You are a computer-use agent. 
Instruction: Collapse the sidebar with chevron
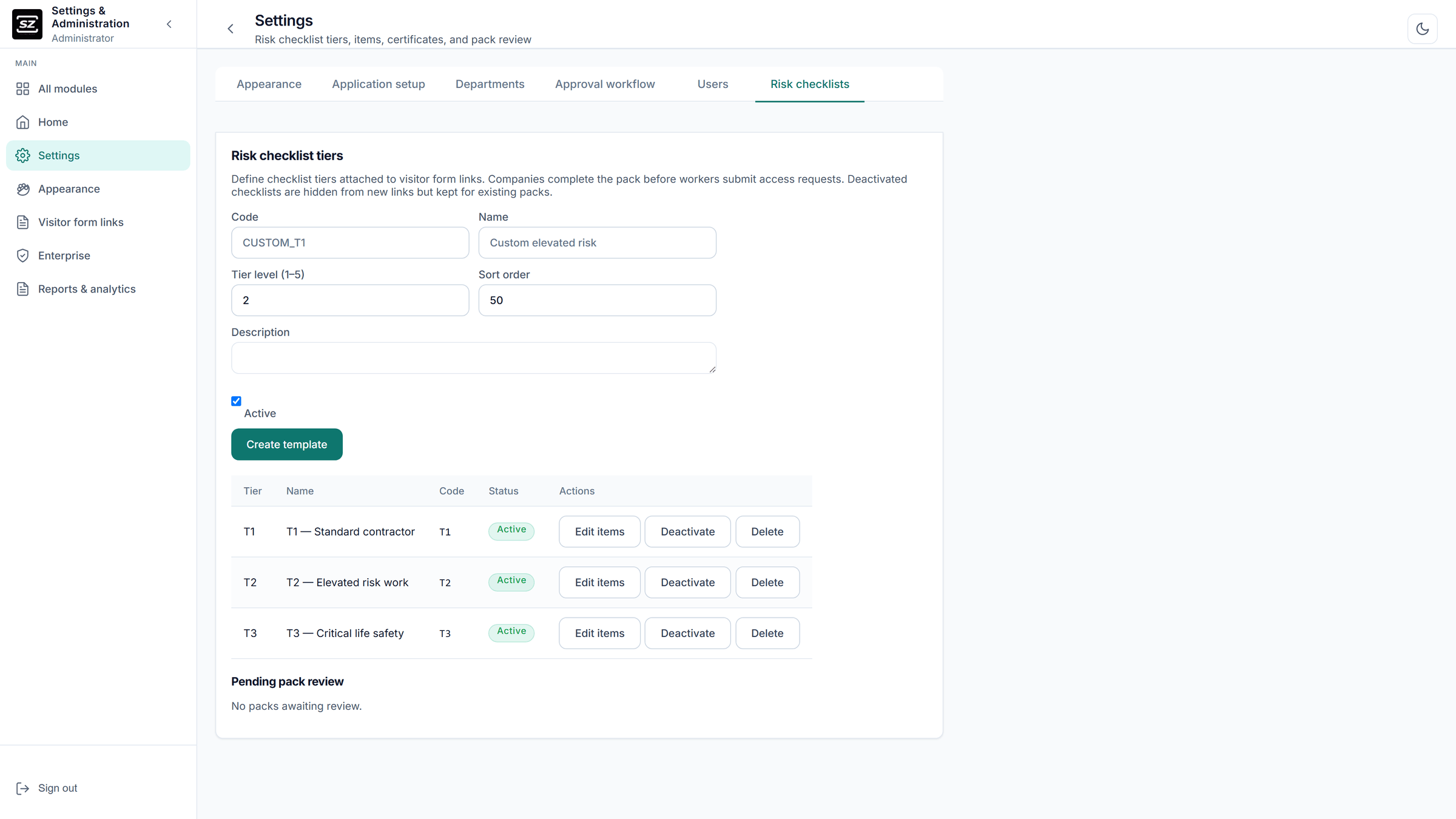pyautogui.click(x=169, y=24)
